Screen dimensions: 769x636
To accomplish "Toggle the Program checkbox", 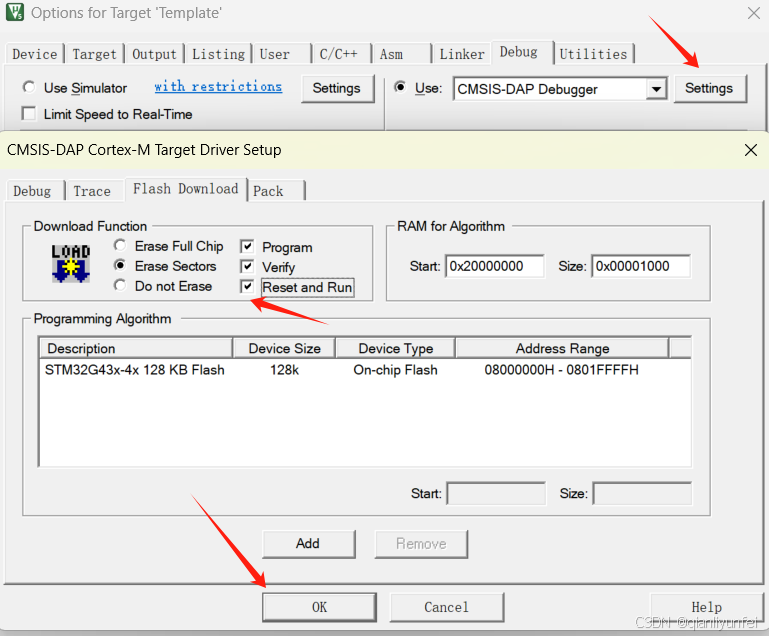I will pos(247,246).
